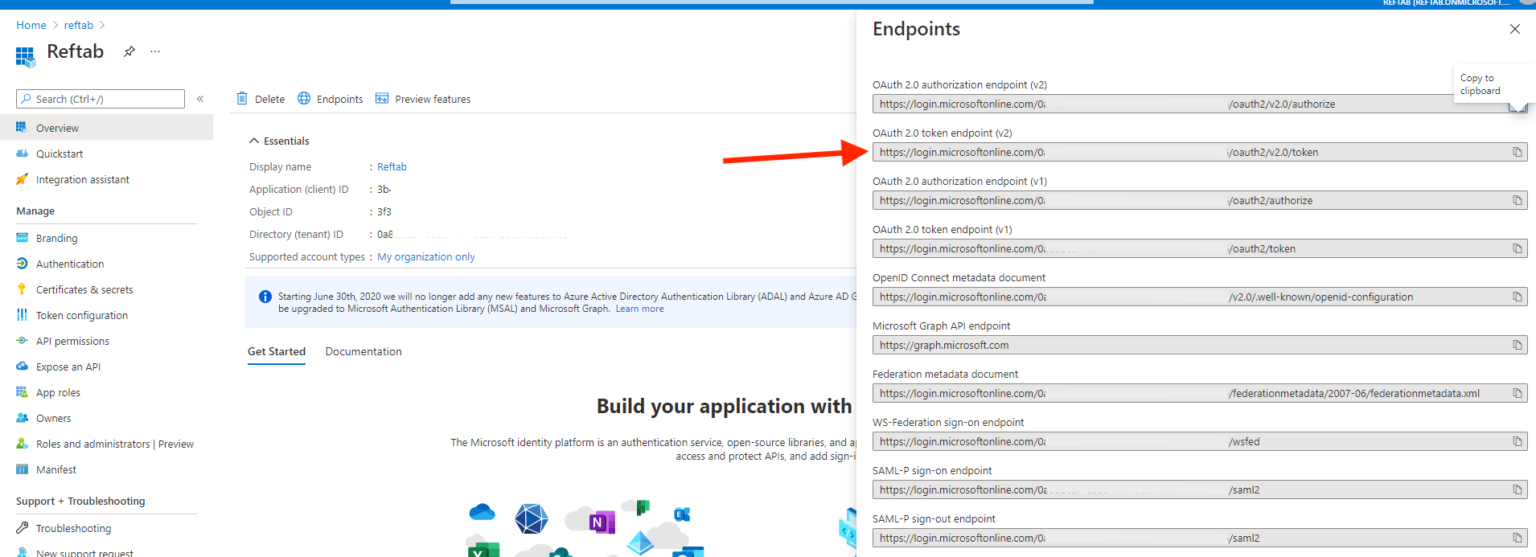The image size is (1536, 557).
Task: Switch to the Documentation tab
Action: click(x=364, y=352)
